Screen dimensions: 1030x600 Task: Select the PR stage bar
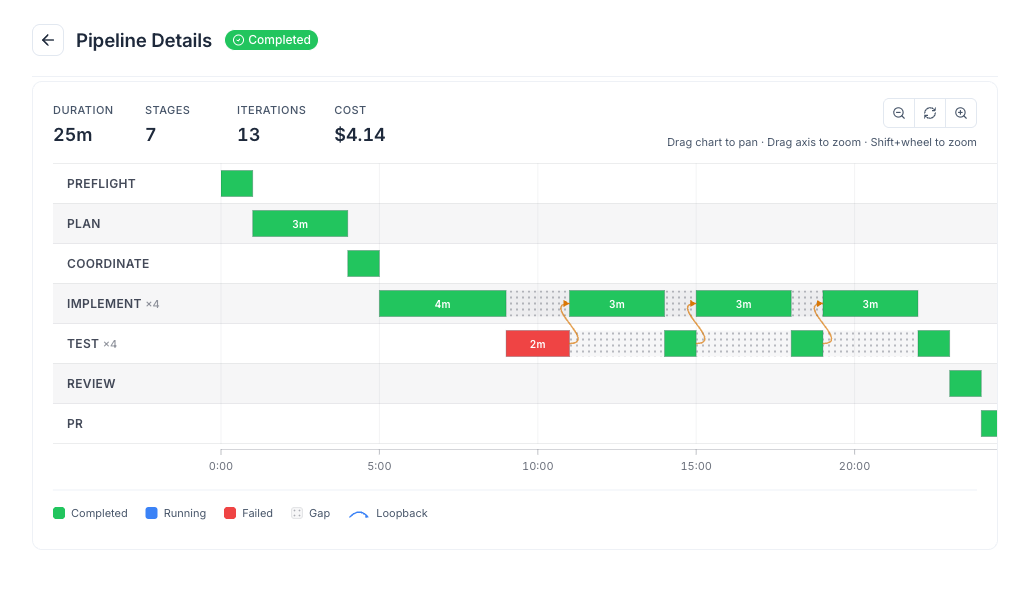point(989,424)
